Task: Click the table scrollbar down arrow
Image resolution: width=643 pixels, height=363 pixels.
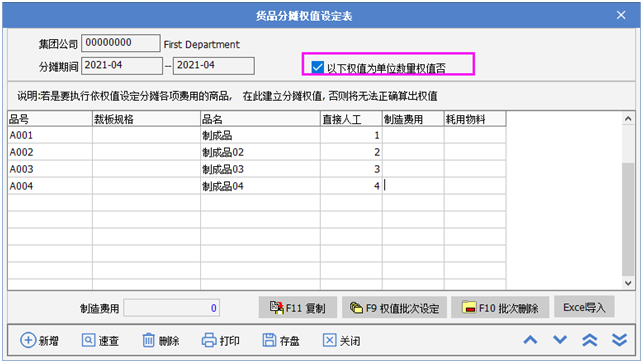Action: 628,283
